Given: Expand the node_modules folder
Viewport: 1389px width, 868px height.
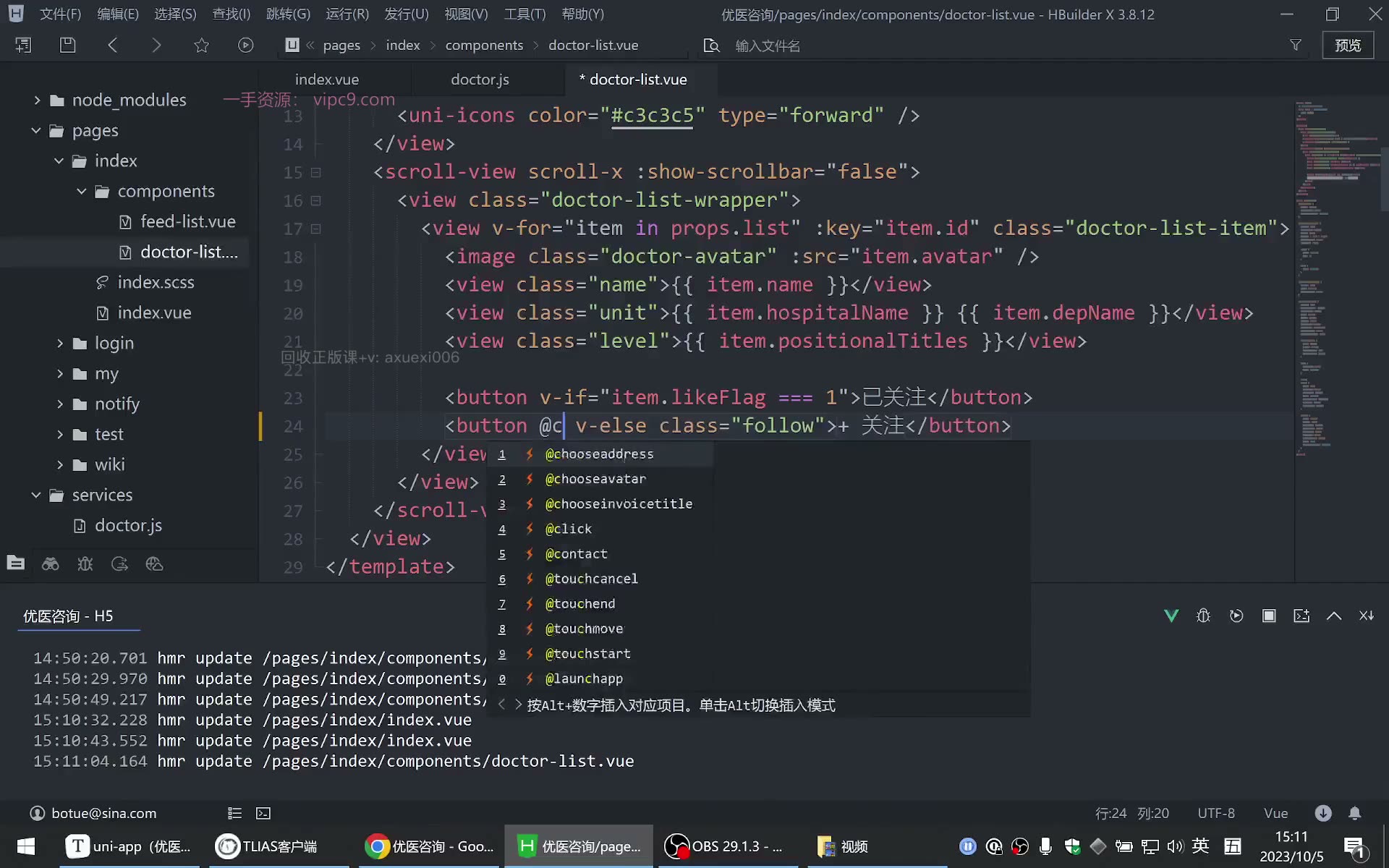Looking at the screenshot, I should 36,100.
